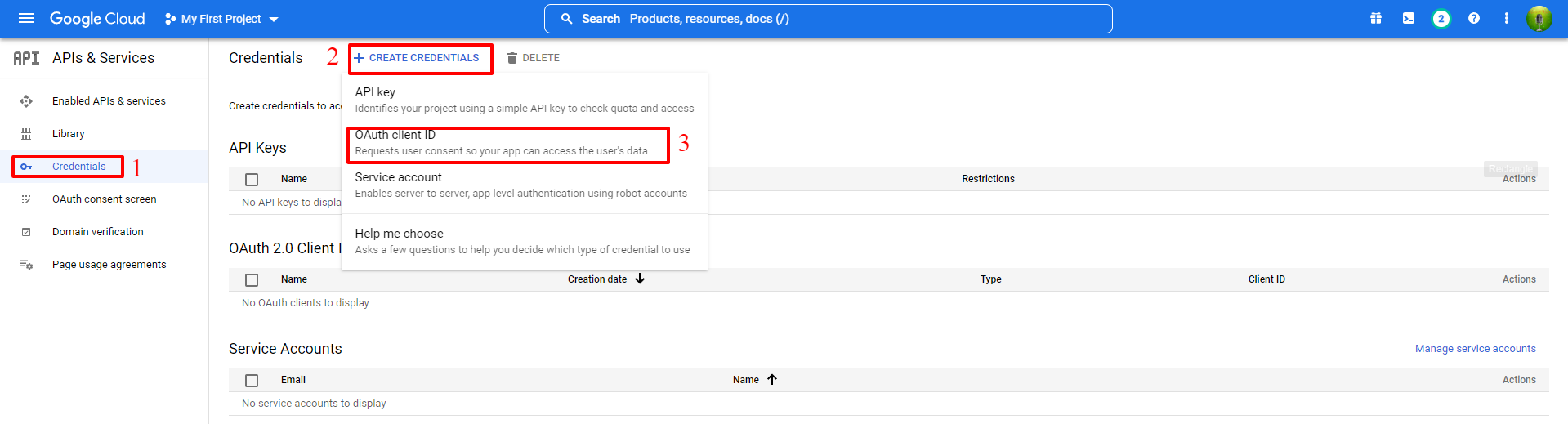Image resolution: width=1568 pixels, height=424 pixels.
Task: Open OAuth consent screen page
Action: click(105, 199)
